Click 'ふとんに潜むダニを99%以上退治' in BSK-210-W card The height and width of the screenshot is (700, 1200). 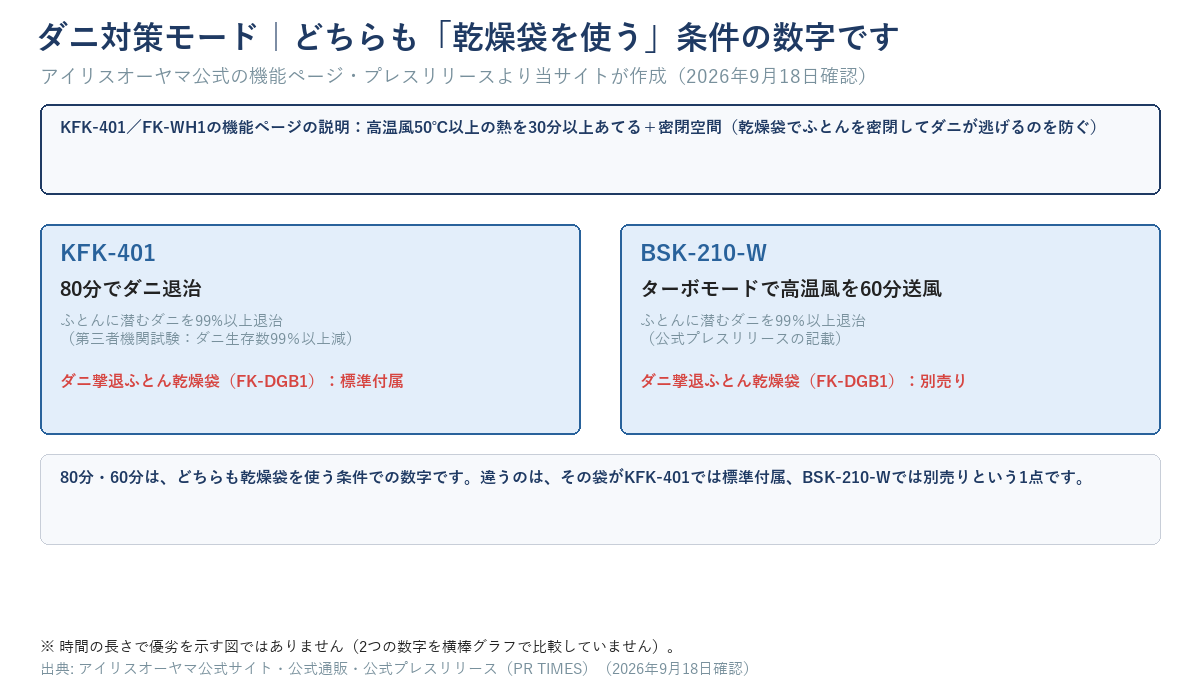(752, 320)
